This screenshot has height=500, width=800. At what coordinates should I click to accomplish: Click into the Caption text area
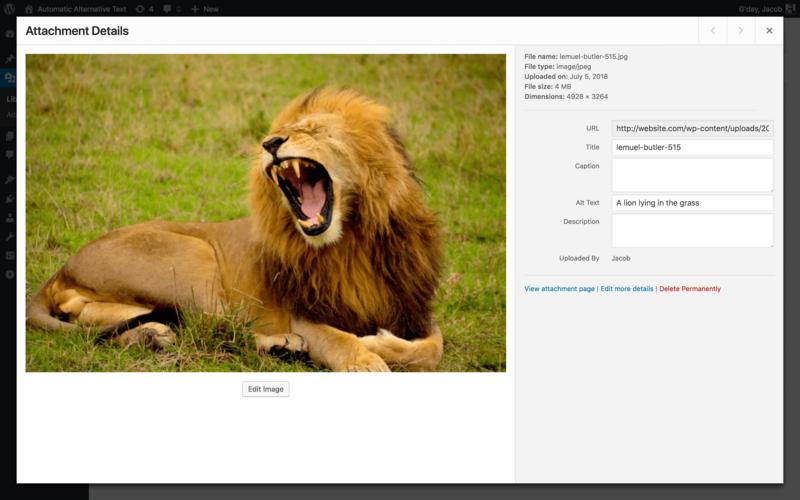[x=692, y=174]
